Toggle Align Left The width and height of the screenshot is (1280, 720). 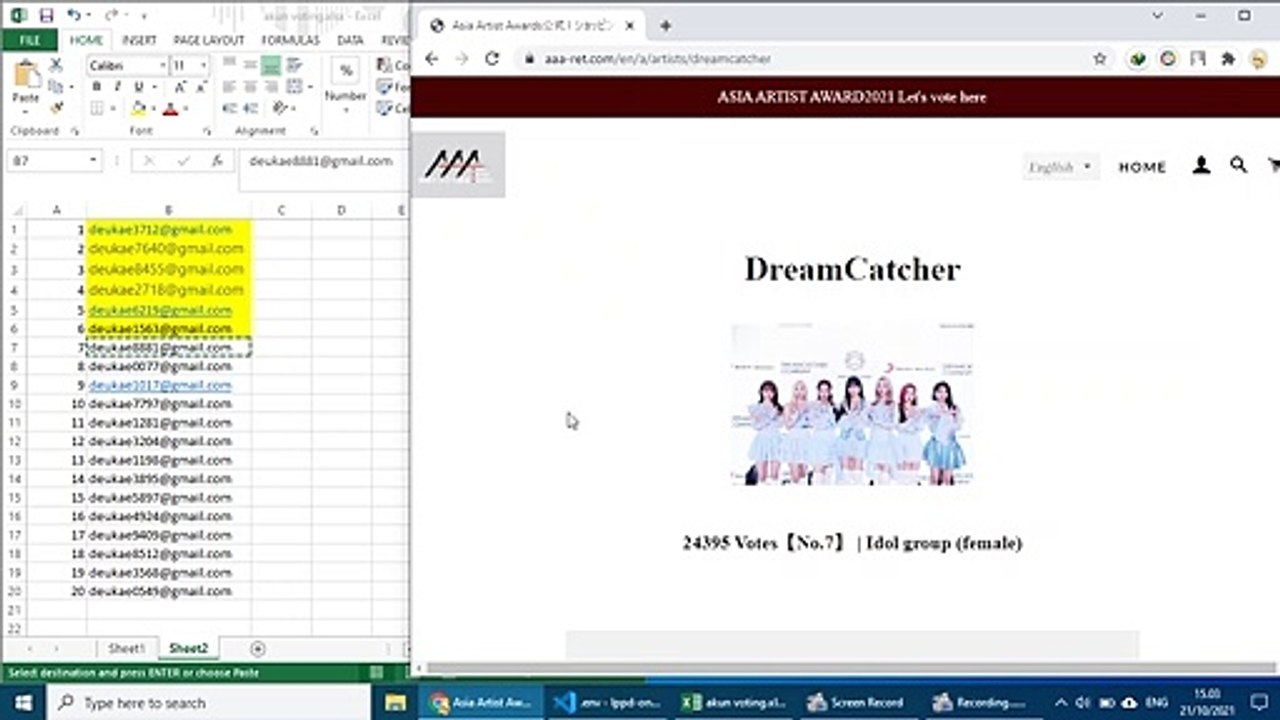tap(229, 87)
